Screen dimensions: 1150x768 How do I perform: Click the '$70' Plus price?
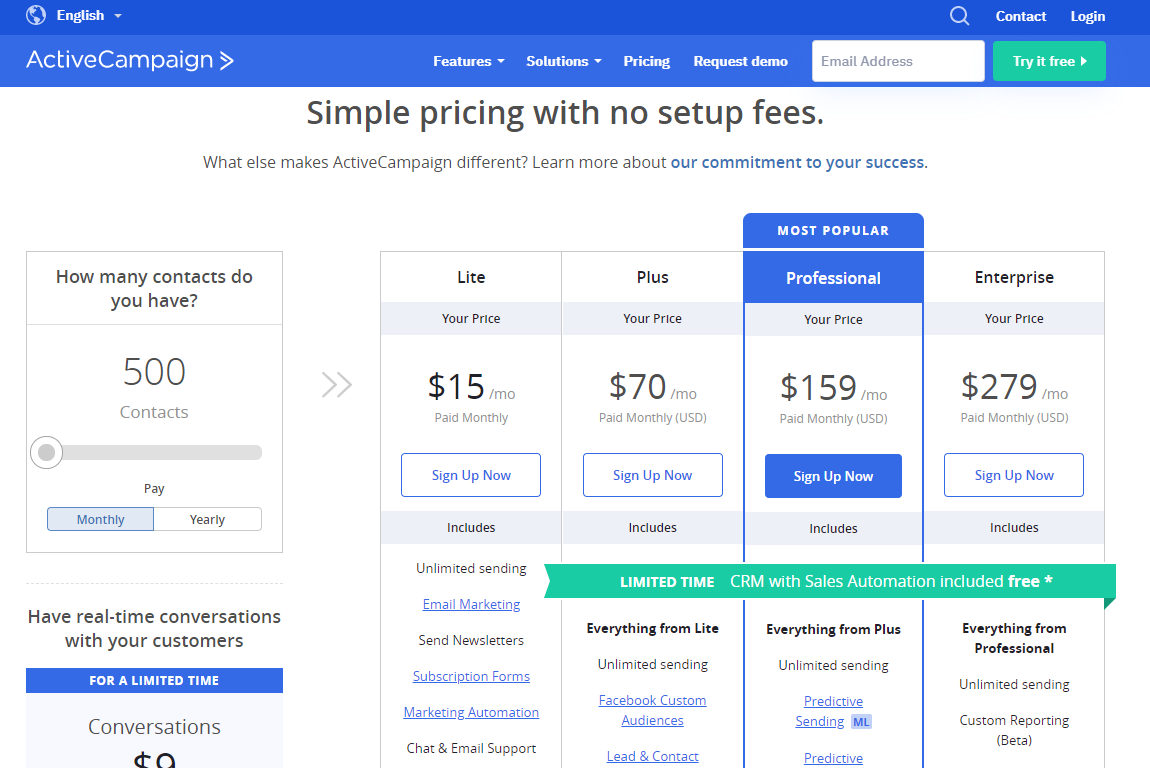pos(637,387)
